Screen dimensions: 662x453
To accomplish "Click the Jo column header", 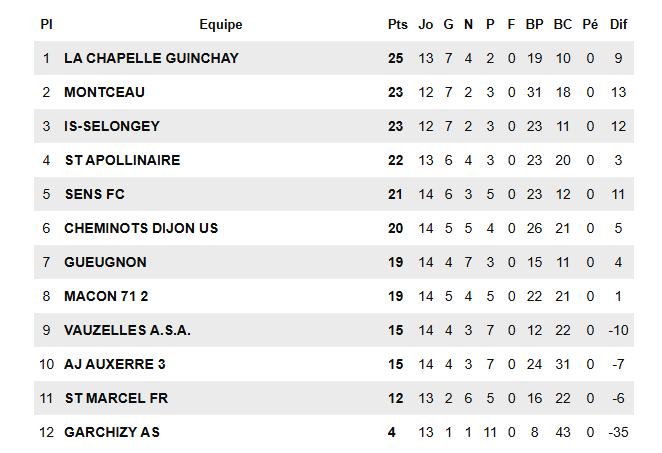I will (426, 24).
